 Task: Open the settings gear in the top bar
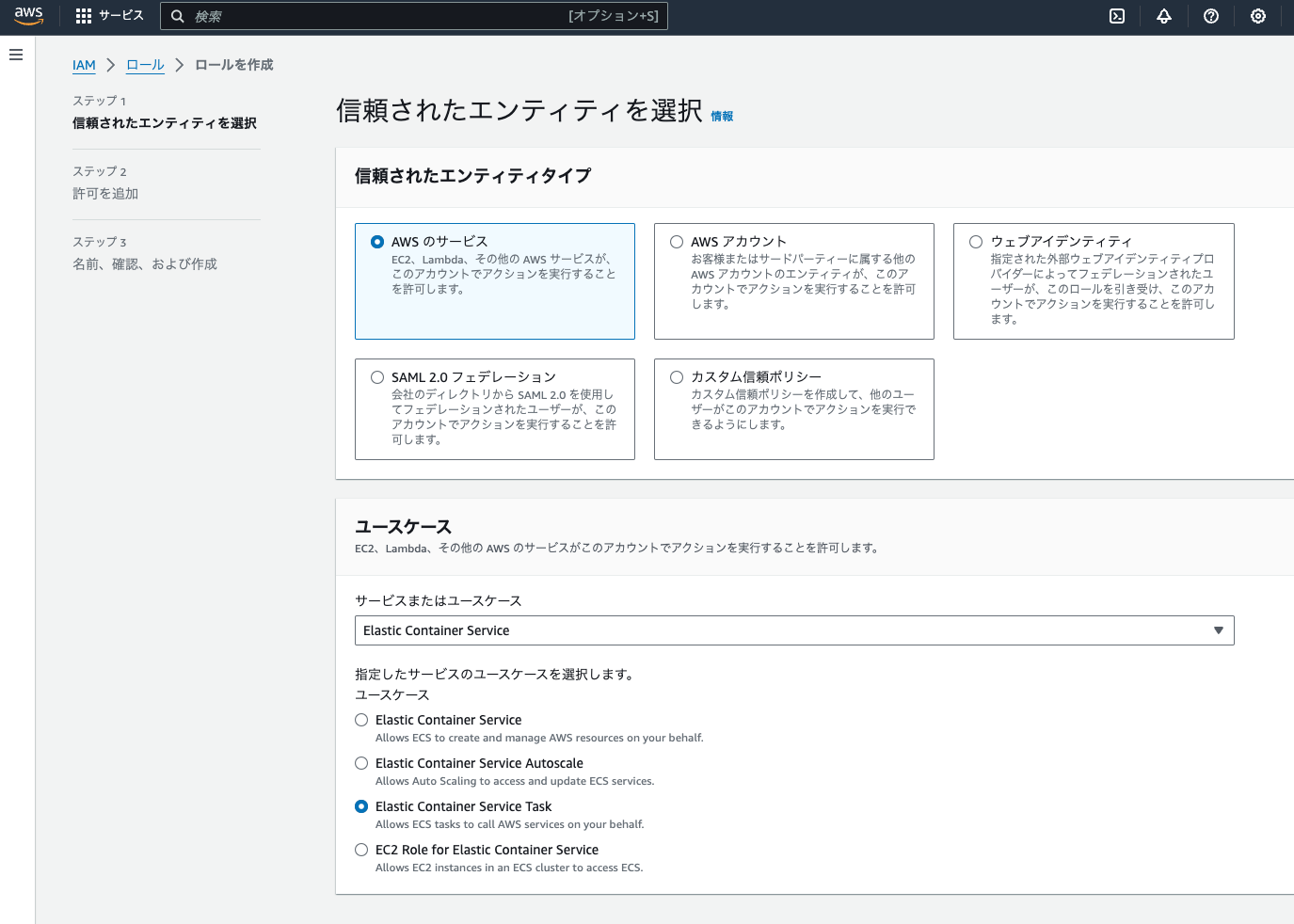pos(1258,16)
